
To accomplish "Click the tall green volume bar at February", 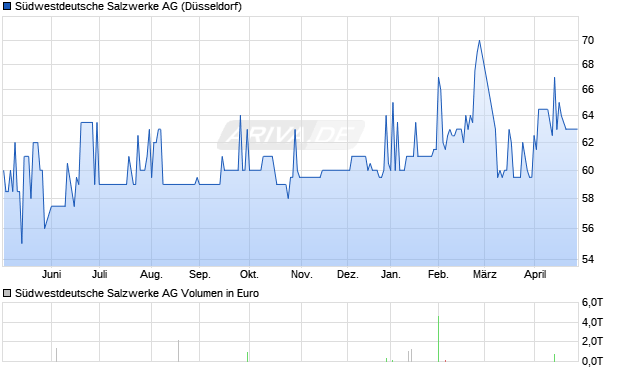I will [x=438, y=339].
